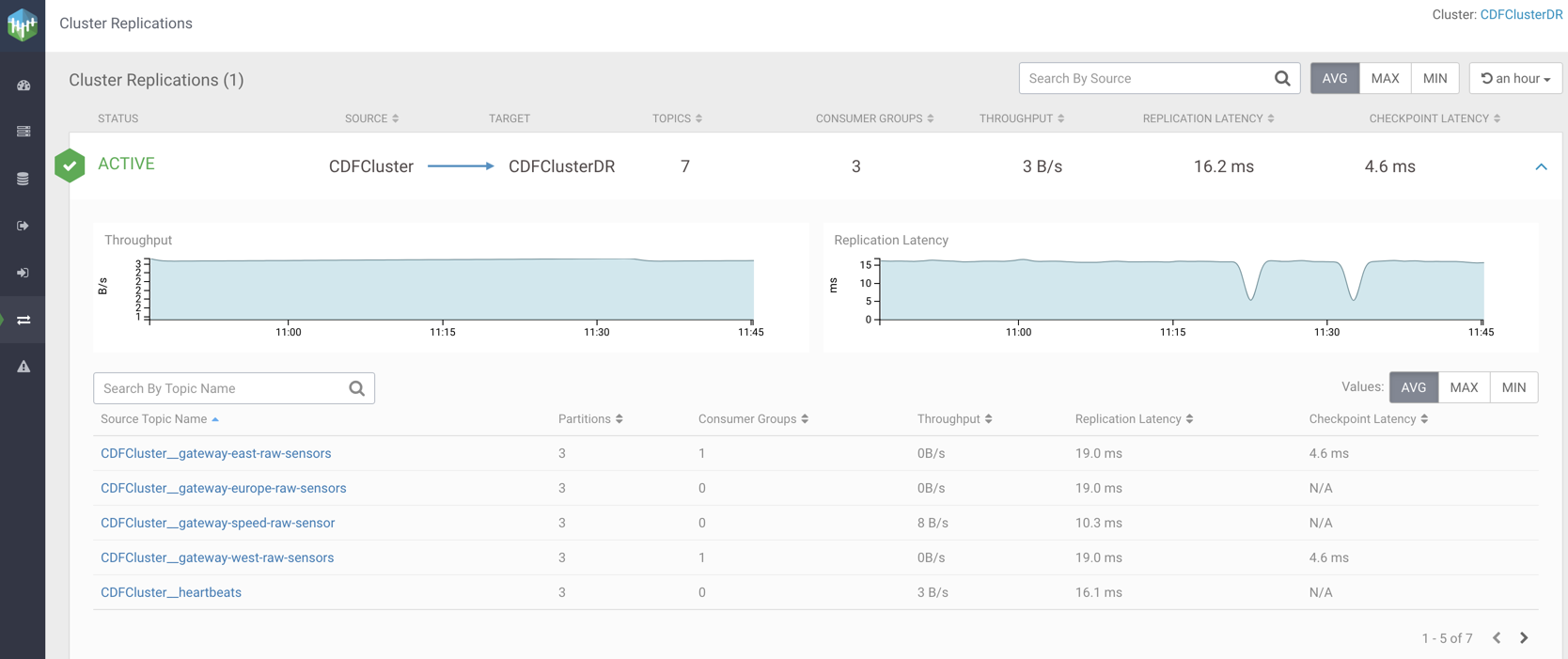Open the 'an hour' time range dropdown
This screenshot has height=659, width=1568.
pos(1515,79)
